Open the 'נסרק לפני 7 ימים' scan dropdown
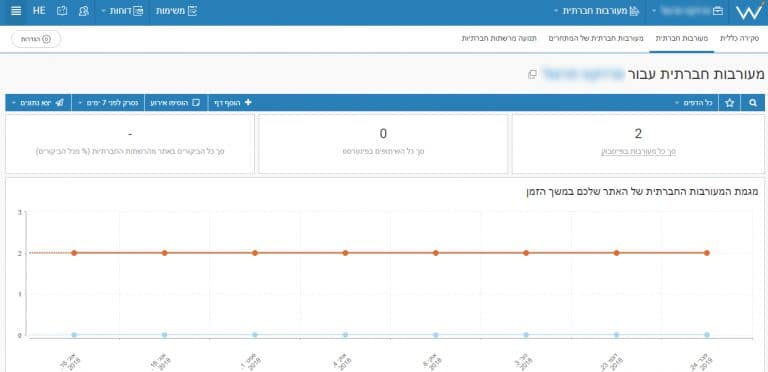768x372 pixels. tap(108, 103)
